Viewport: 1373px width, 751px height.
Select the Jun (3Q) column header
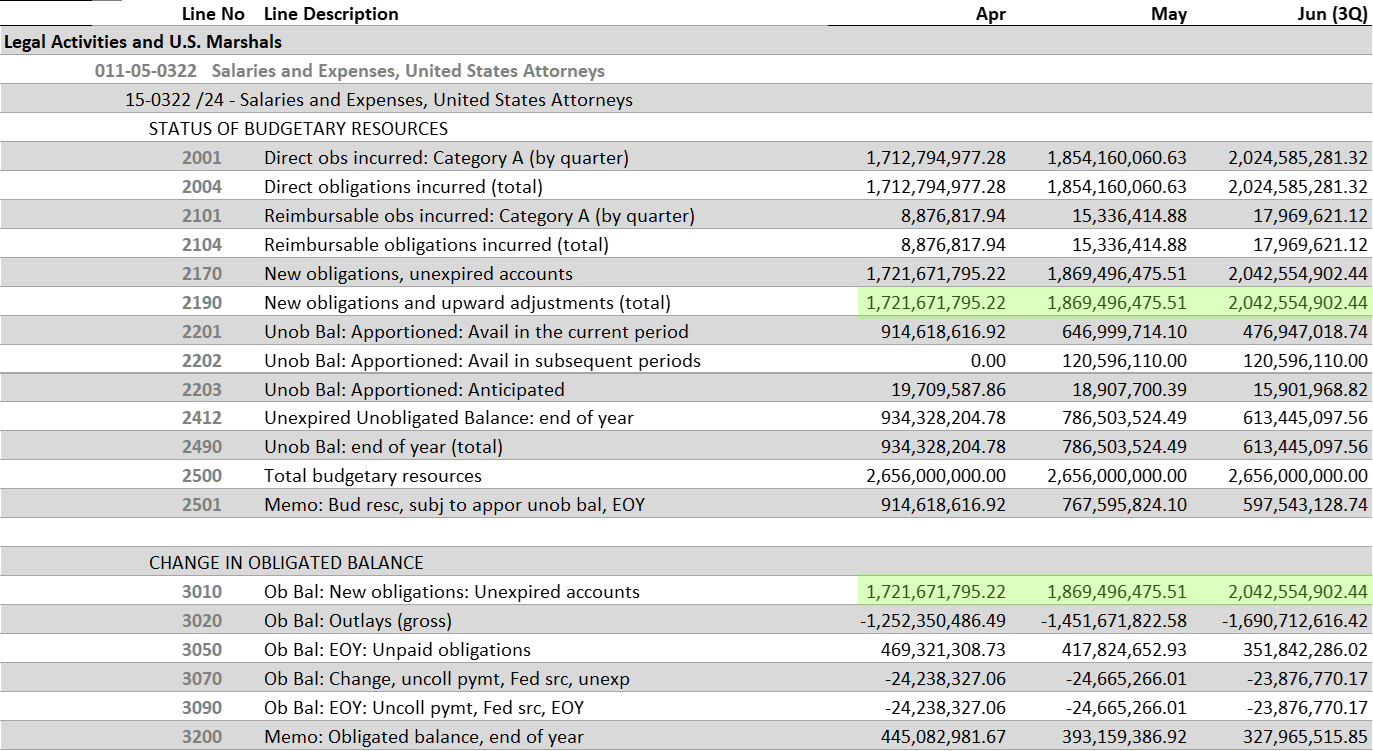coord(1326,14)
